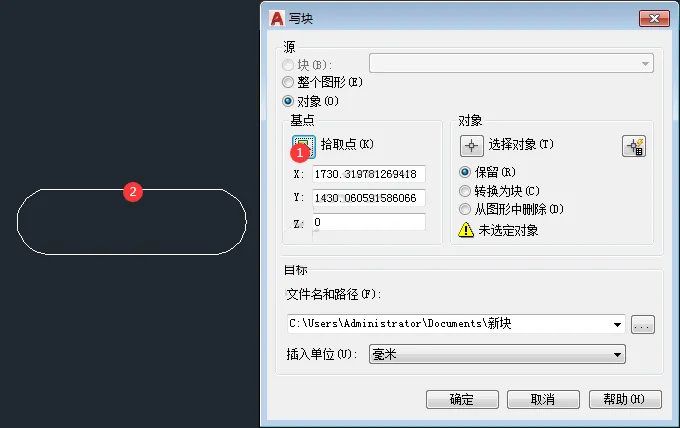Viewport: 680px width, 428px height.
Task: Click the browse (...) button for file path
Action: tap(642, 325)
